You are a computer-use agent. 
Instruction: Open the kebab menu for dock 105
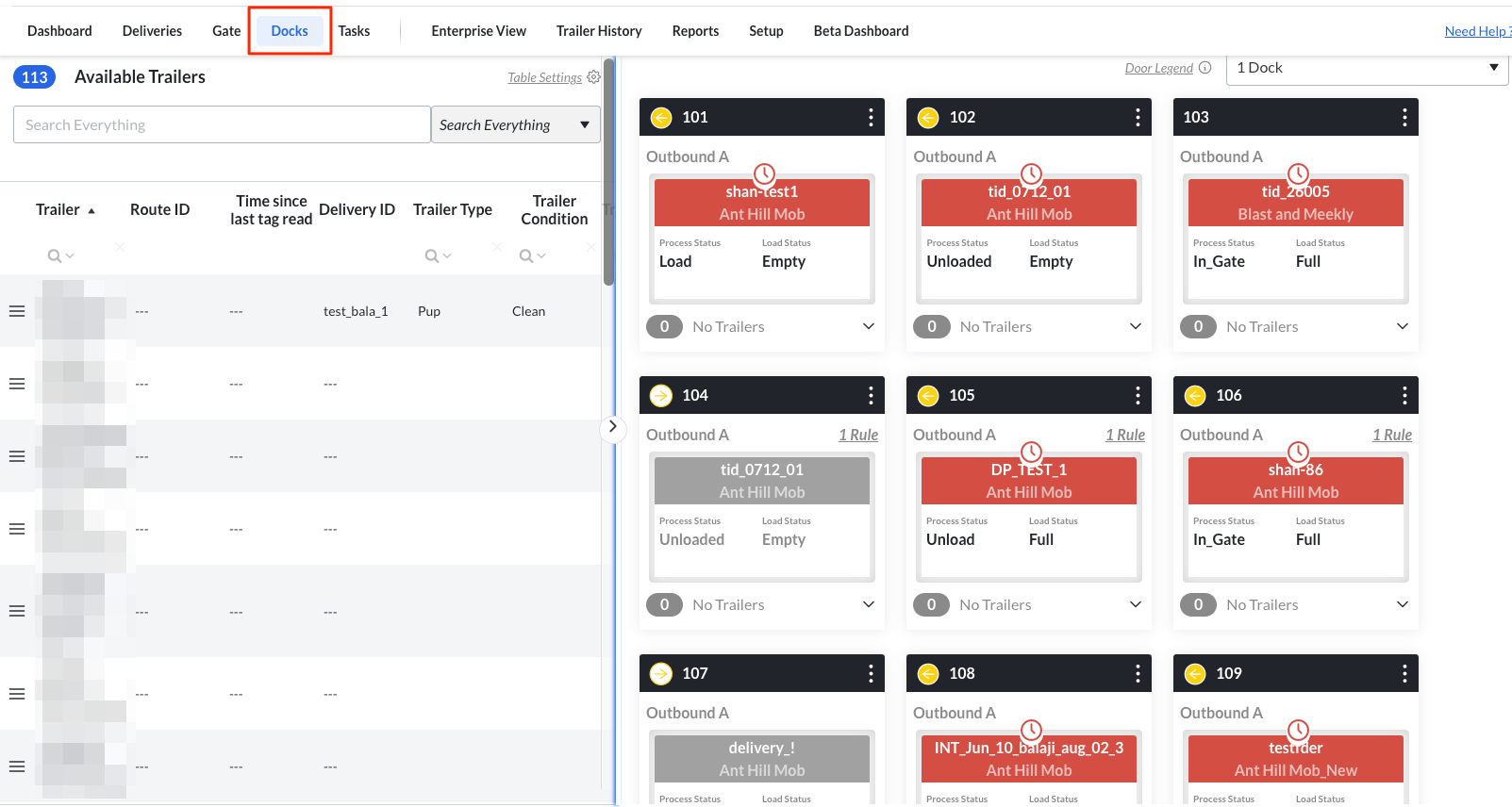1137,395
